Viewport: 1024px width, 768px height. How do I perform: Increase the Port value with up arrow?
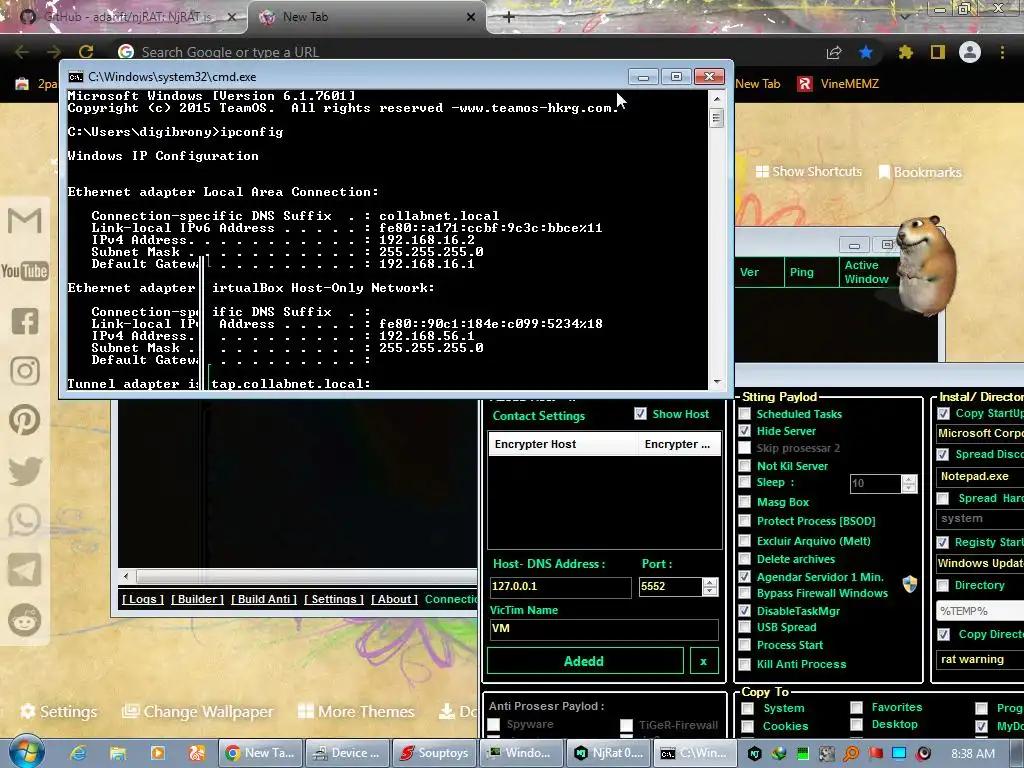click(710, 582)
